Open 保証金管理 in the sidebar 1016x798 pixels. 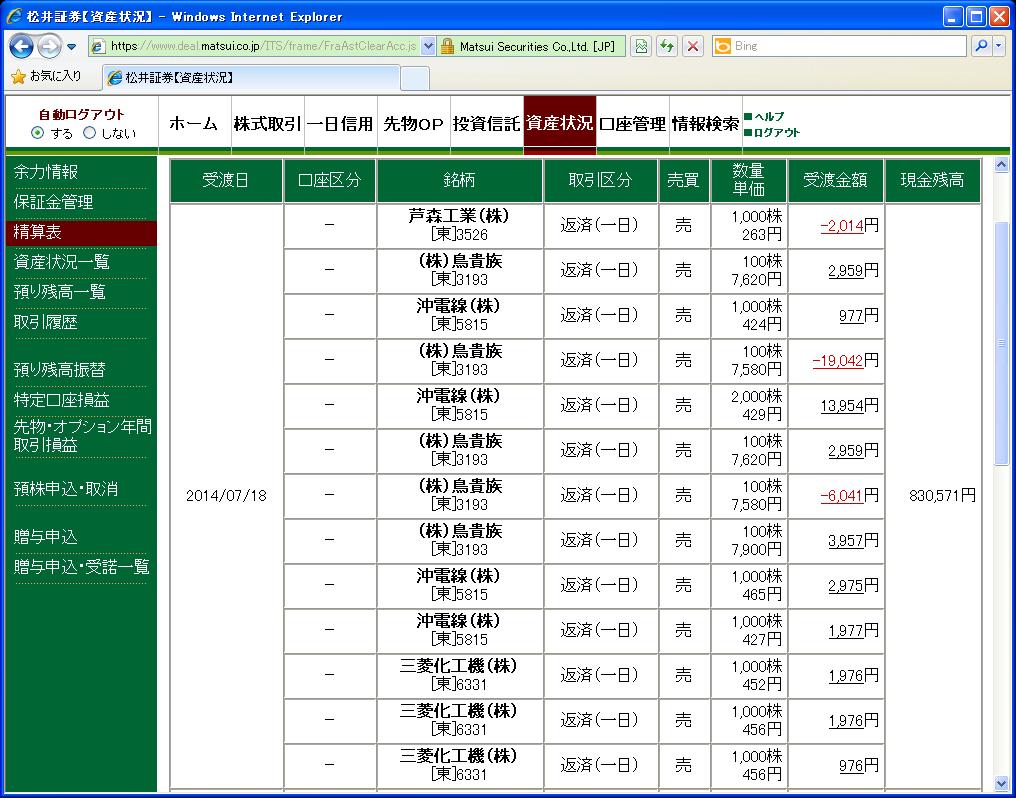tap(53, 202)
